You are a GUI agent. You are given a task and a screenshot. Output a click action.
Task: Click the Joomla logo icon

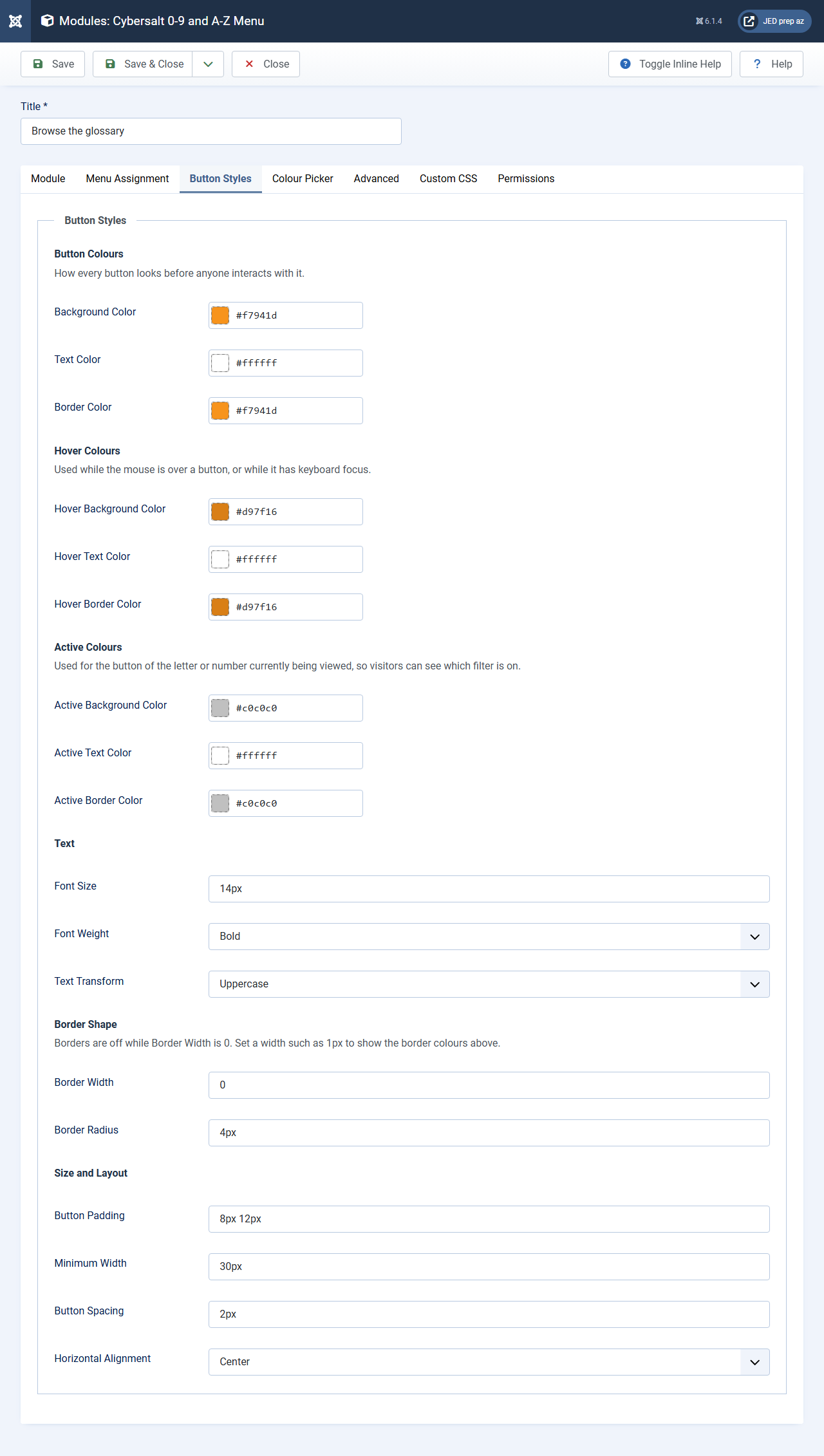pyautogui.click(x=15, y=21)
